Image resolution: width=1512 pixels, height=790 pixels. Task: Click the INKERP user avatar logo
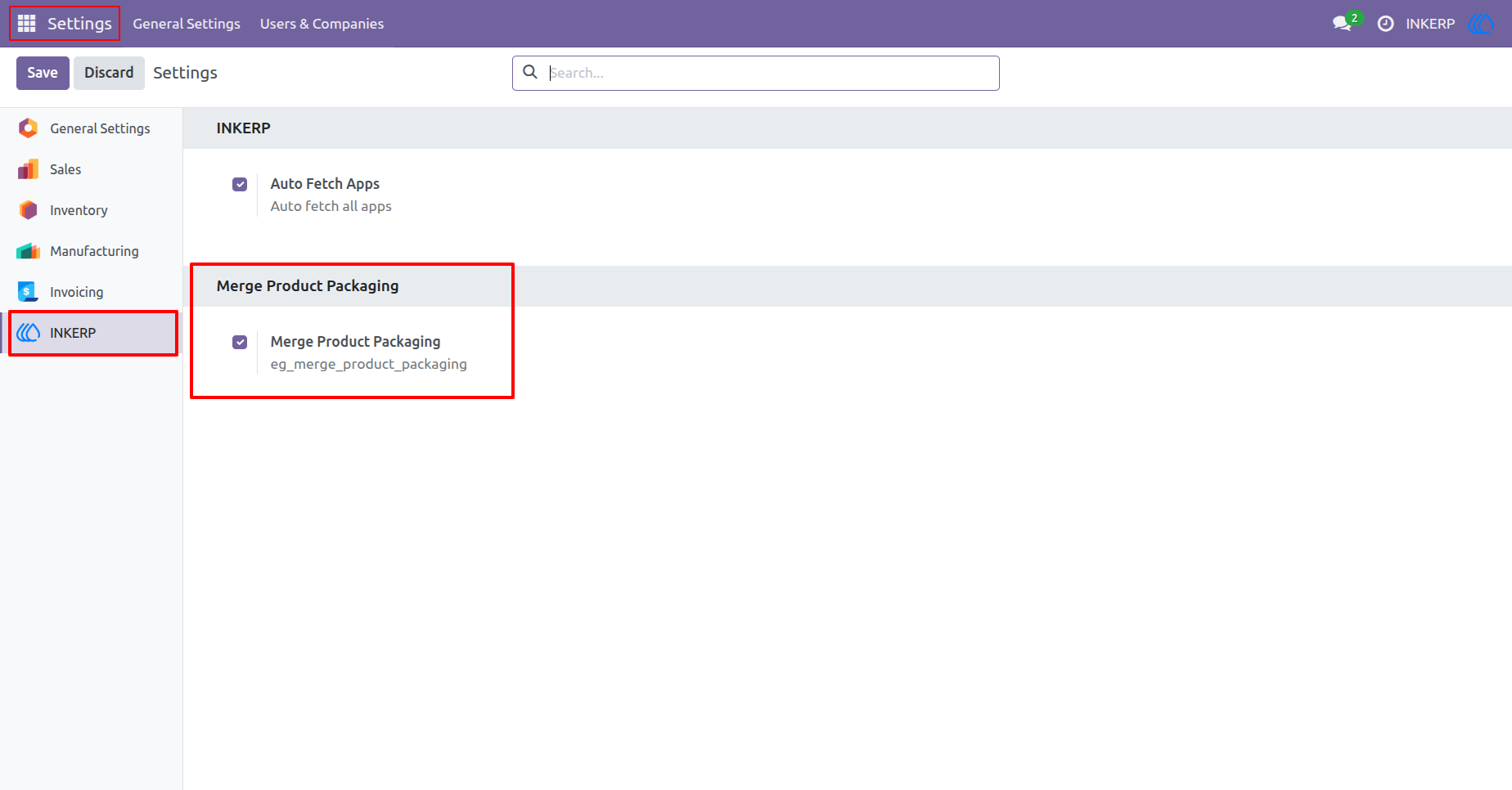(x=1482, y=24)
